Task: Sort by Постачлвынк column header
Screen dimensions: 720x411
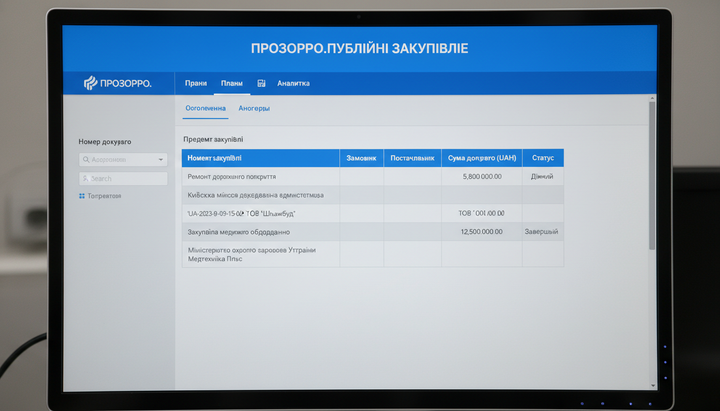Action: 412,158
